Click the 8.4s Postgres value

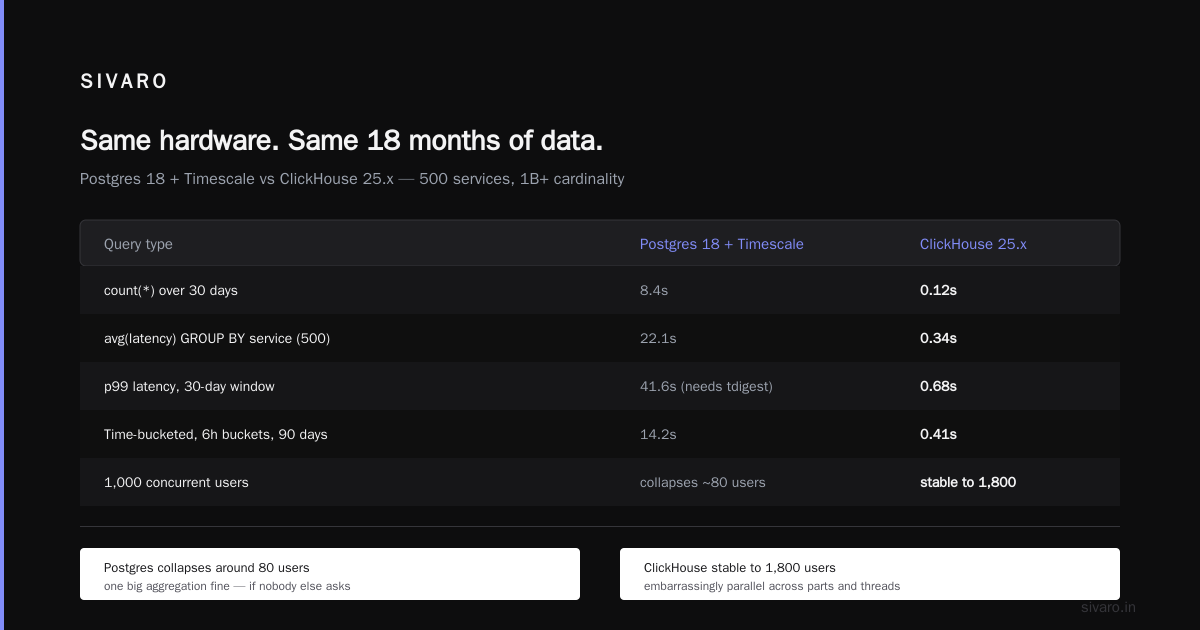(x=654, y=290)
